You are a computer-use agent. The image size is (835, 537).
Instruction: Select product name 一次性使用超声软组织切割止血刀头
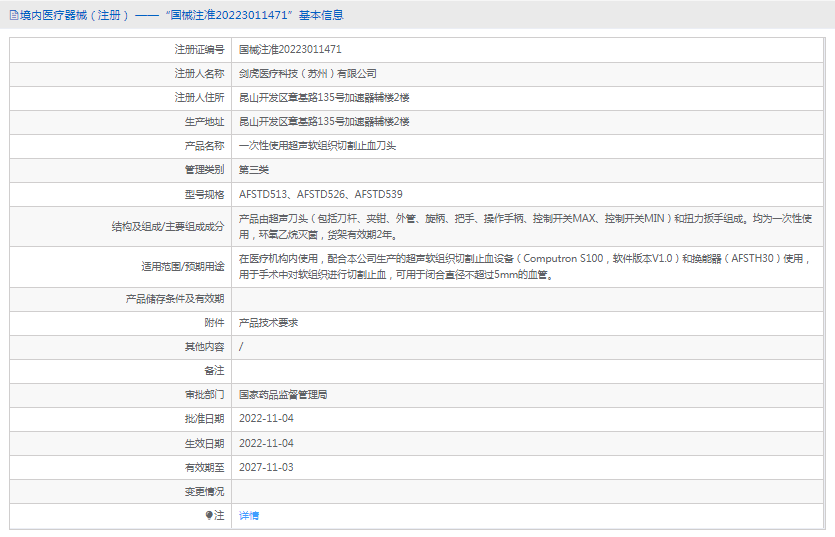317,145
